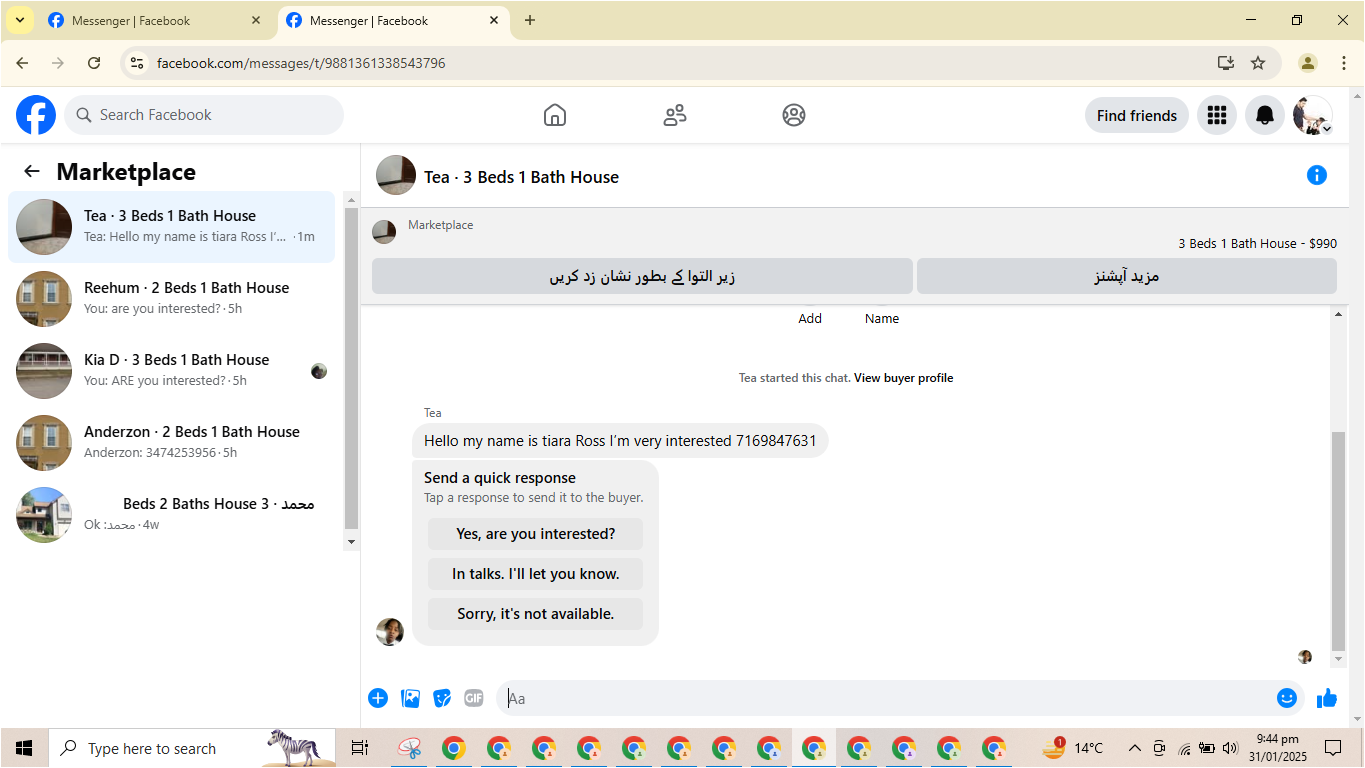Open the Windows notification center
This screenshot has height=768, width=1365.
coord(1333,748)
